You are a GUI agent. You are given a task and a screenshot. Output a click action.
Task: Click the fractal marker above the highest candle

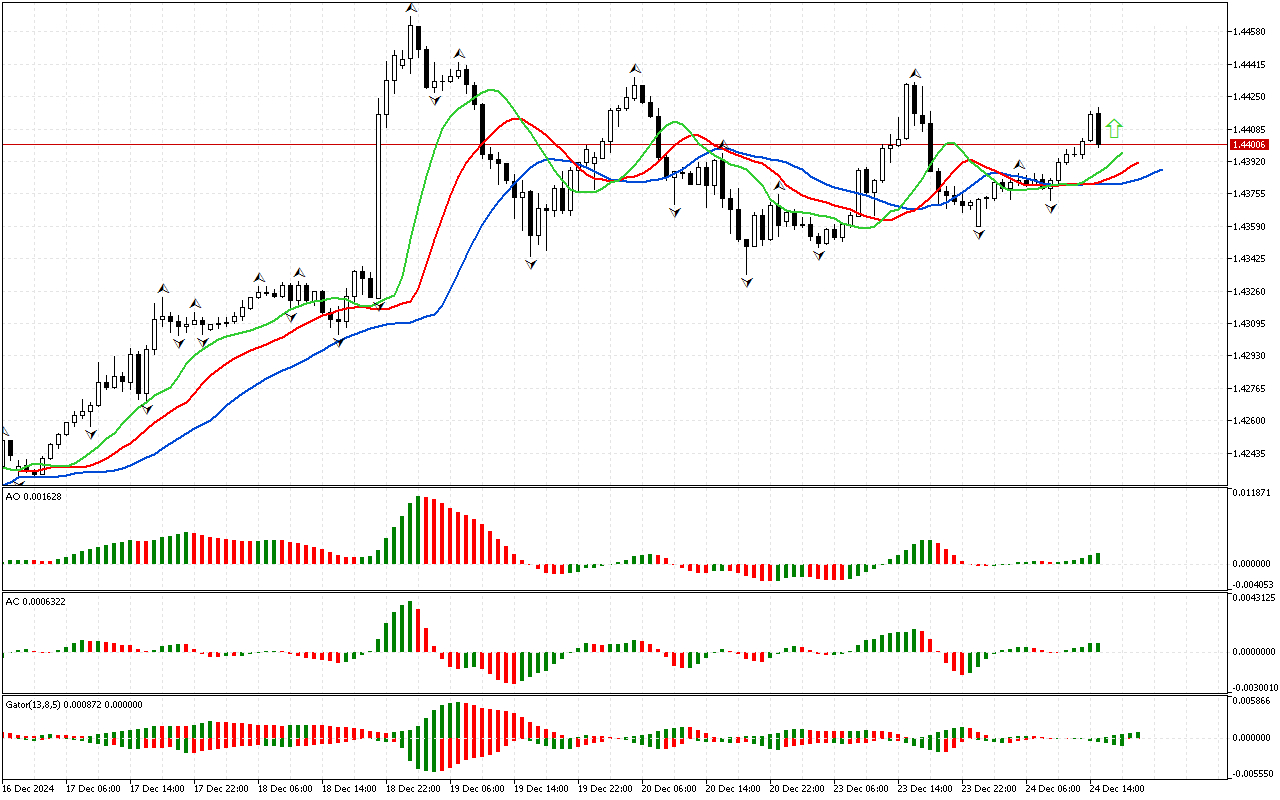point(411,8)
